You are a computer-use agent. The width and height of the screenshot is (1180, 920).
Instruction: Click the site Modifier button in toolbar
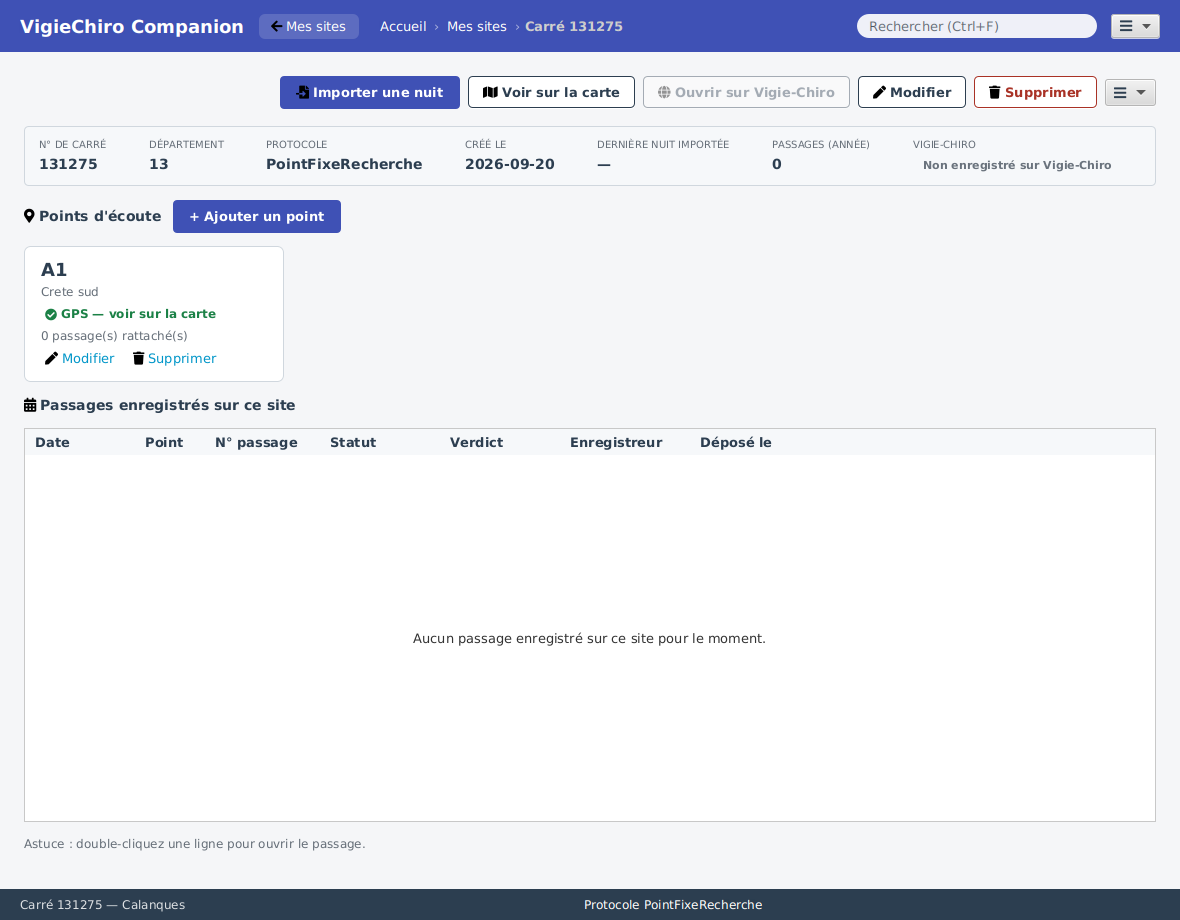point(911,93)
